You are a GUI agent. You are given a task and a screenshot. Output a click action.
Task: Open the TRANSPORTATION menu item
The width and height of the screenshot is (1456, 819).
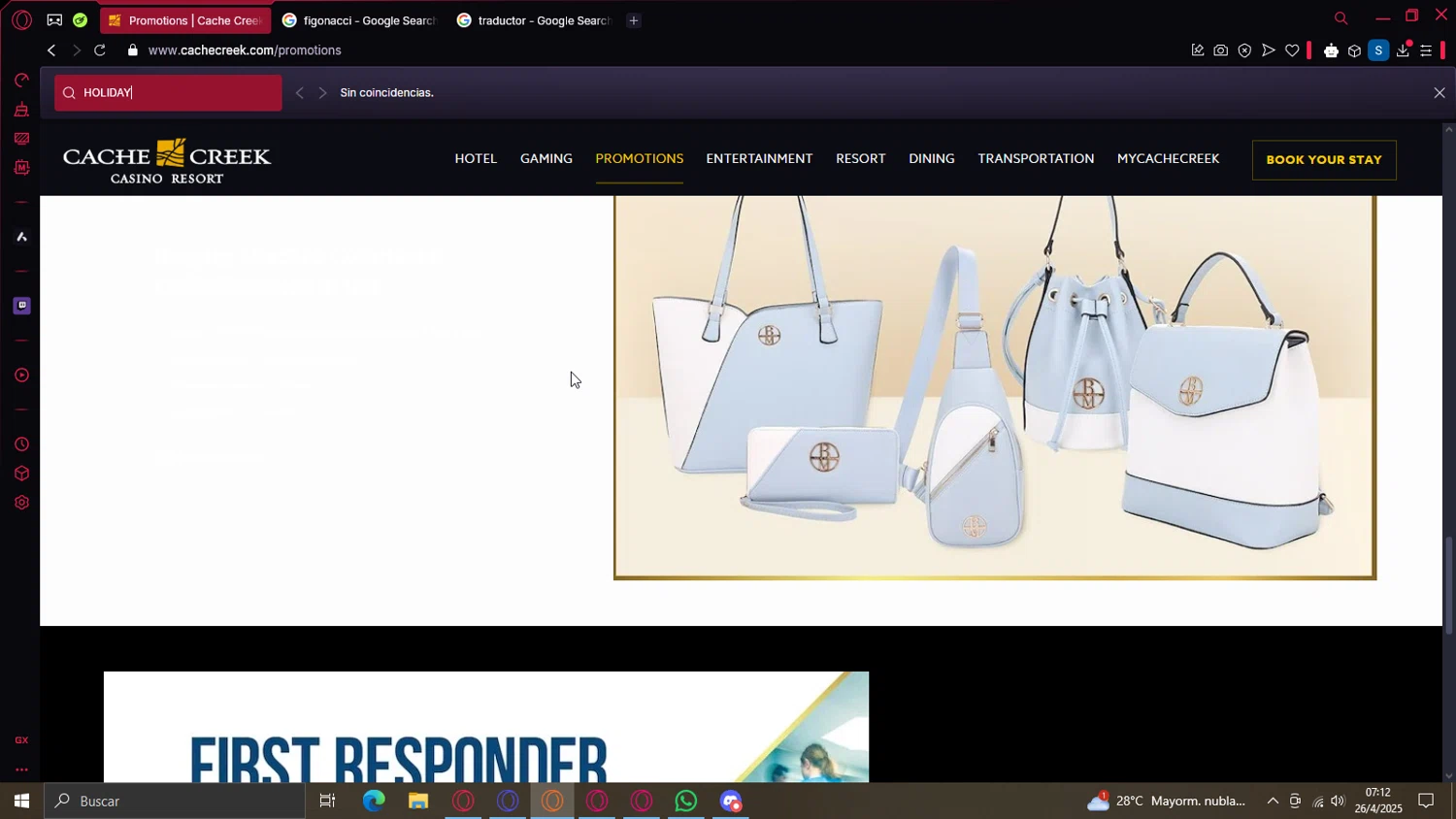[1036, 158]
